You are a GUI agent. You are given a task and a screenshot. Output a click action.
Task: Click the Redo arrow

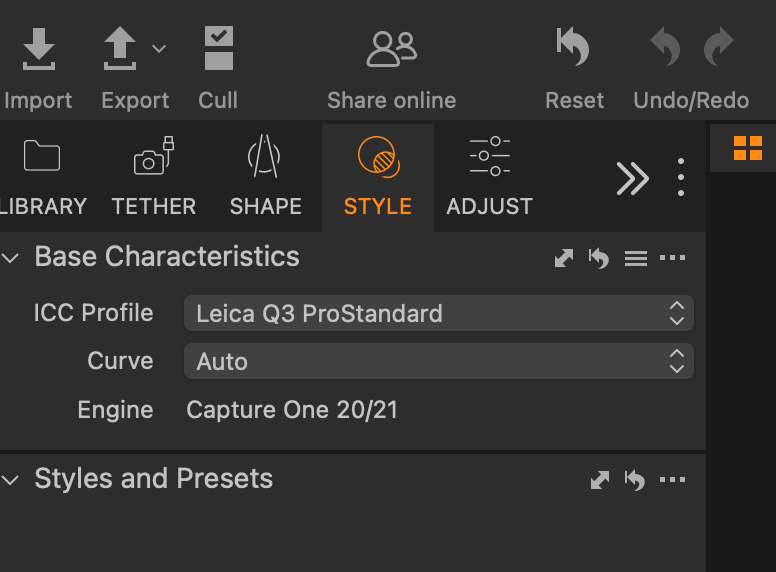pos(718,48)
